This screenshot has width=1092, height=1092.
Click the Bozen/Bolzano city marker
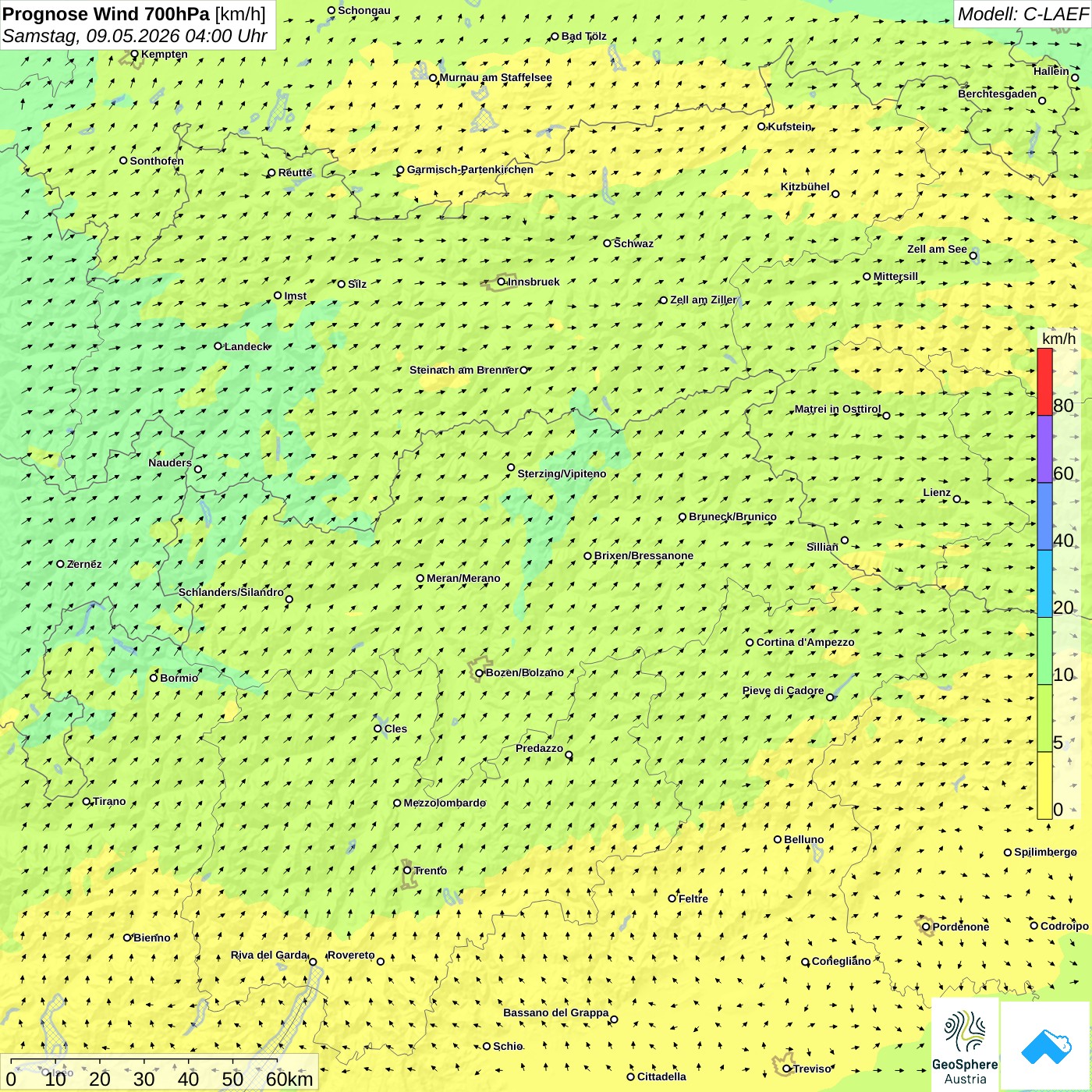click(x=480, y=673)
